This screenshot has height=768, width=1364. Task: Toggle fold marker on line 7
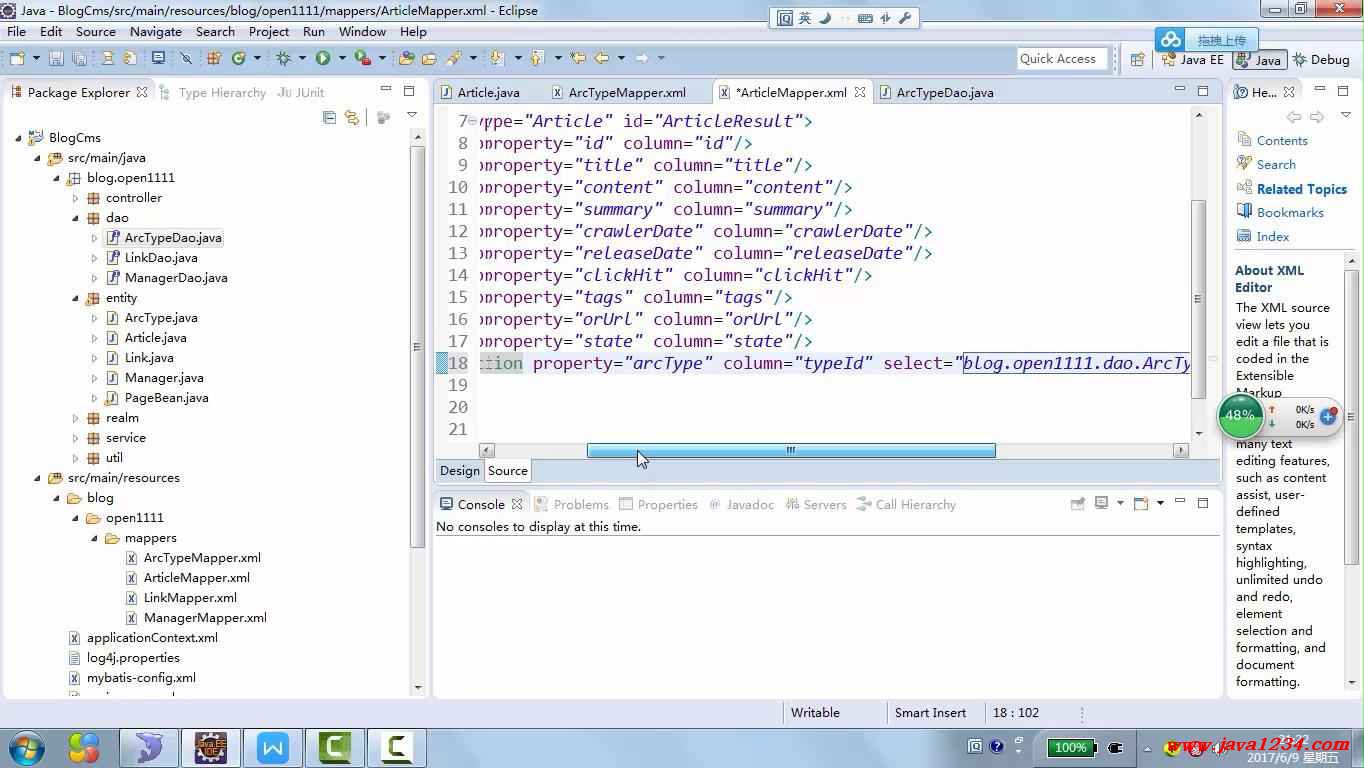point(472,122)
